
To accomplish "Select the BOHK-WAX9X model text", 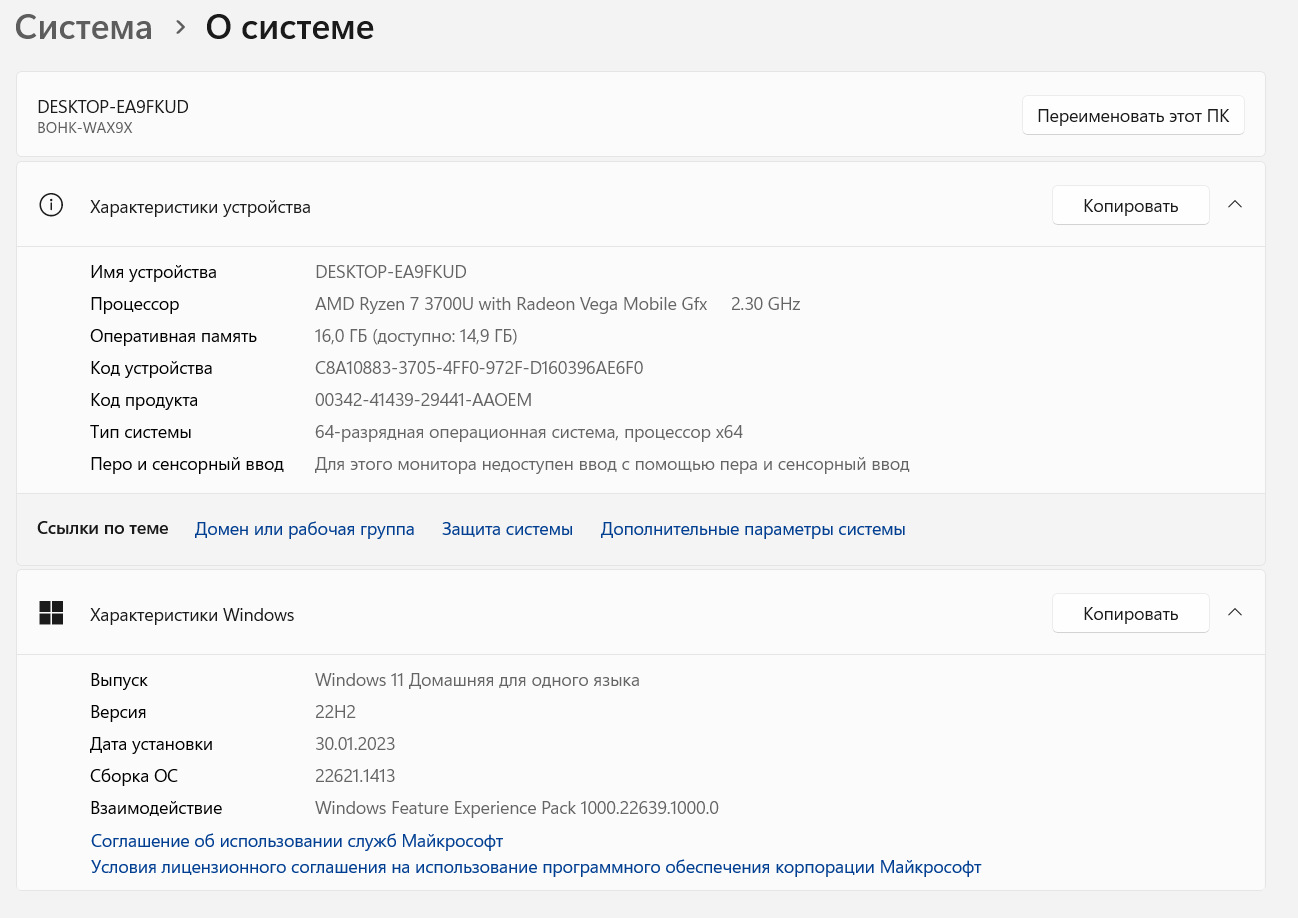I will pos(85,128).
